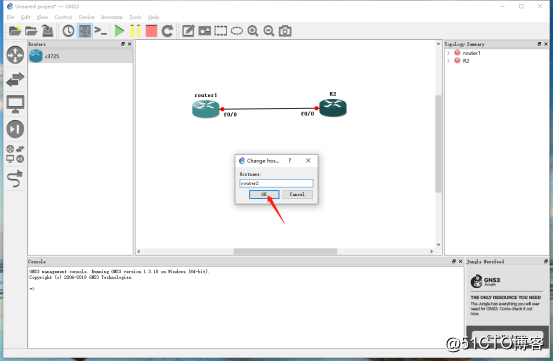Image resolution: width=554 pixels, height=362 pixels.
Task: Browse routers in left sidebar
Action: point(15,55)
